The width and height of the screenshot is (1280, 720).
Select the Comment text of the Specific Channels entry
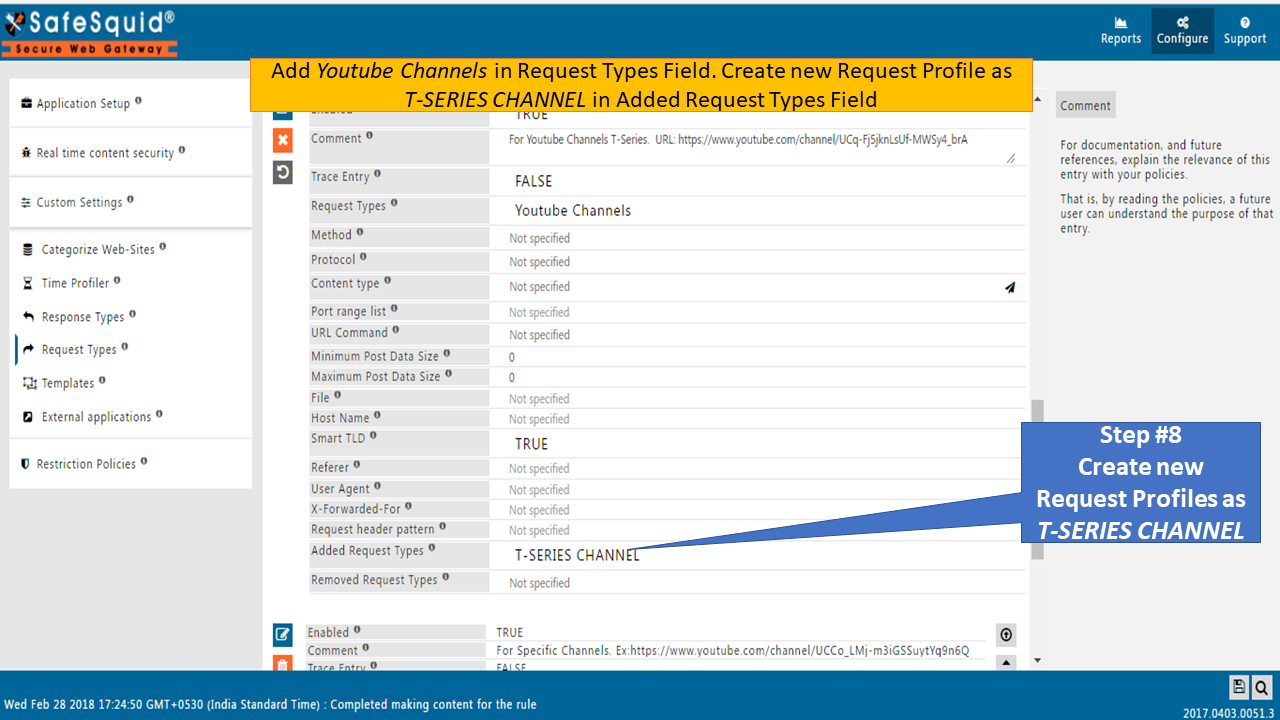coord(733,651)
